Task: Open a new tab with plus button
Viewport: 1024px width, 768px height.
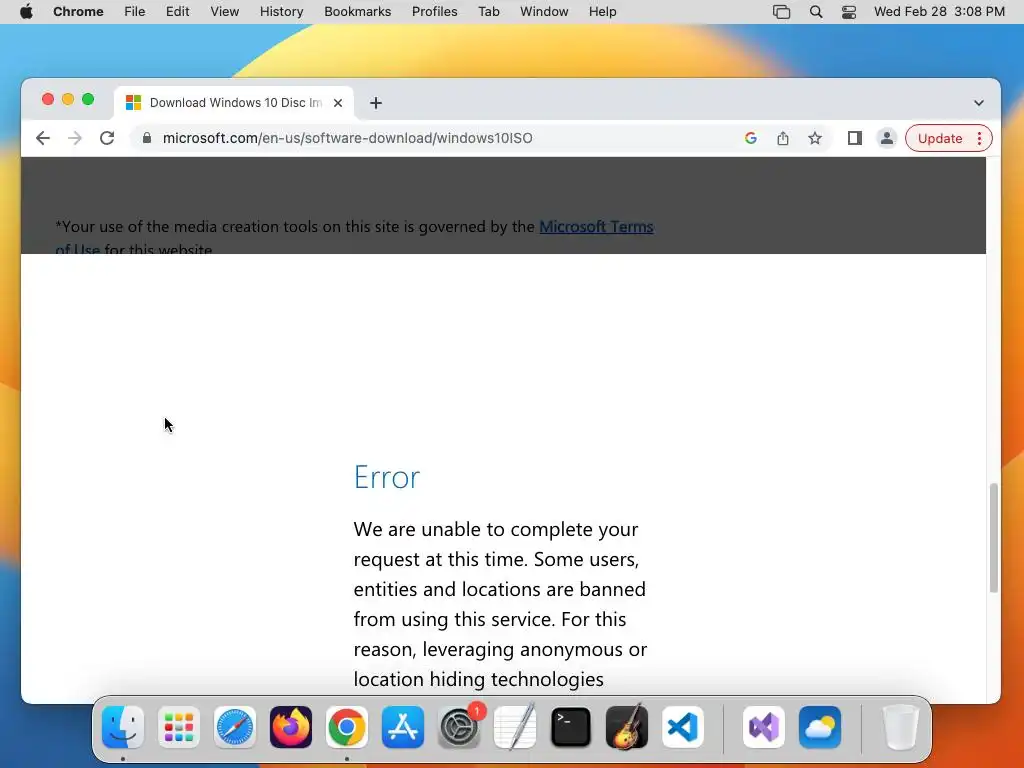Action: (376, 103)
